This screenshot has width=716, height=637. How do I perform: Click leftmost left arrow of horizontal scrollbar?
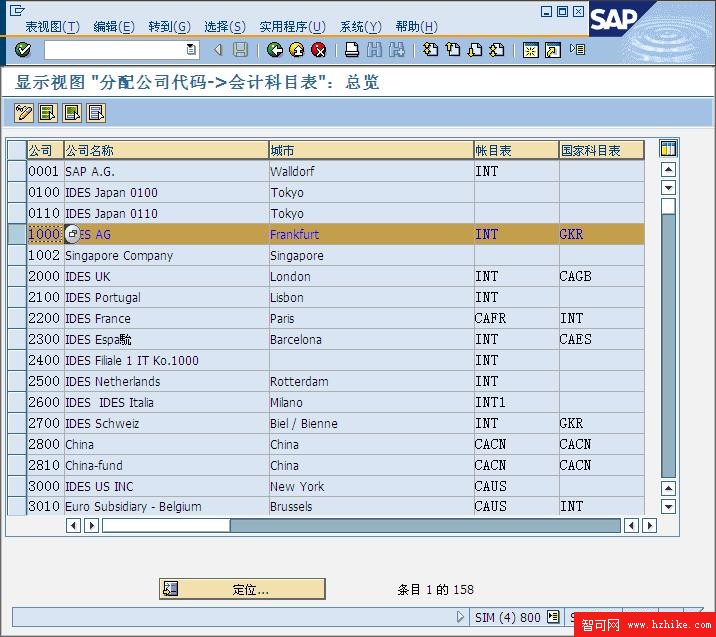73,526
